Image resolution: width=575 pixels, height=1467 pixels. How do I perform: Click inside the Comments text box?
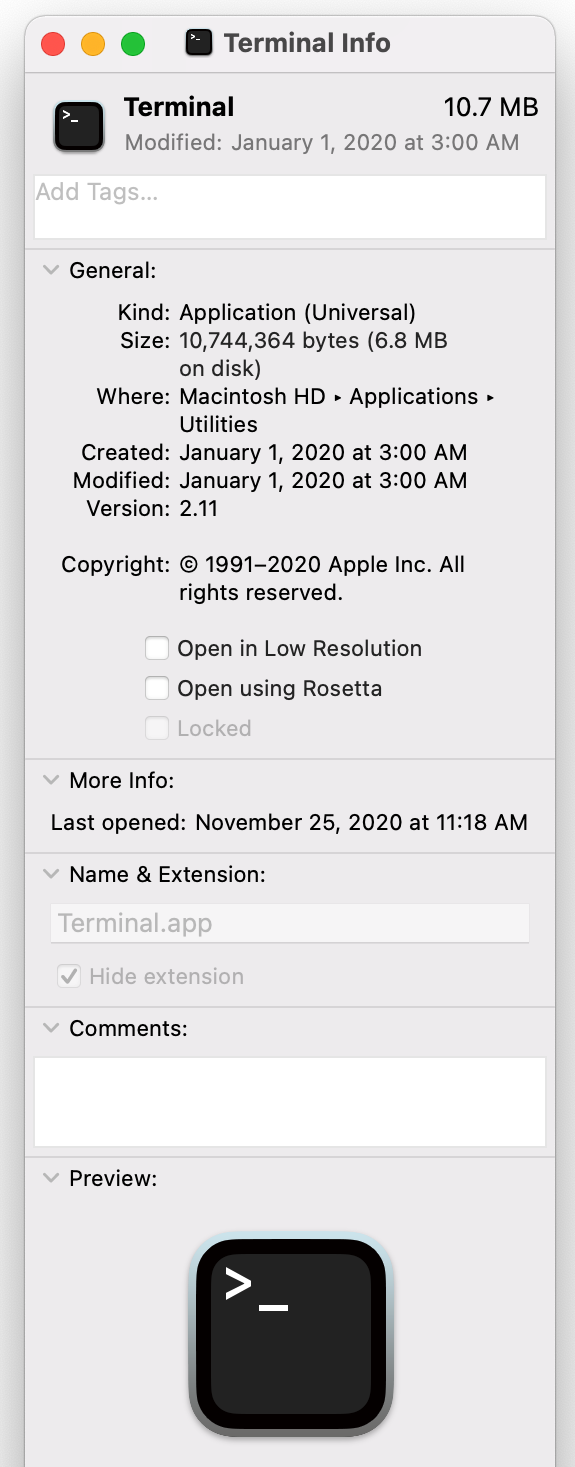pos(290,1102)
